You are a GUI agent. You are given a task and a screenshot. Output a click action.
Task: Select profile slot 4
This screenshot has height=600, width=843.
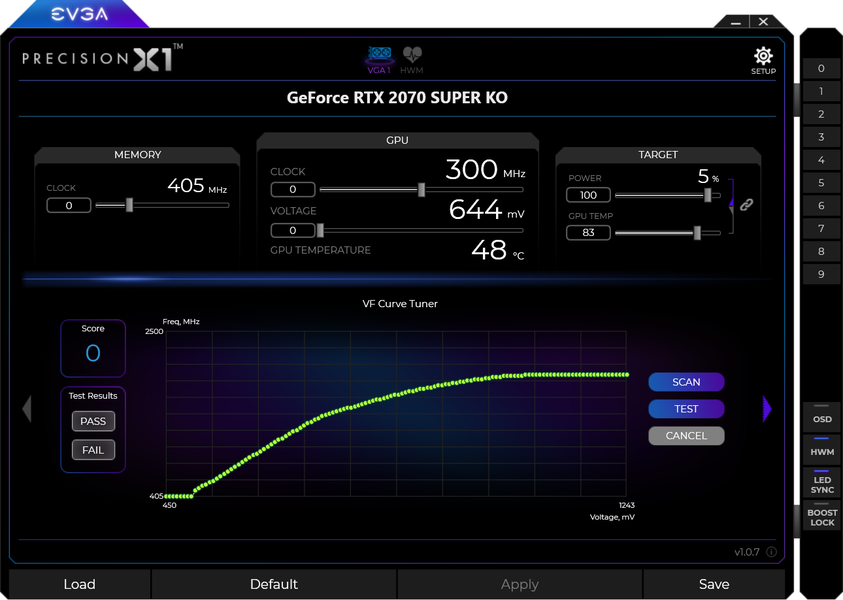click(x=821, y=160)
